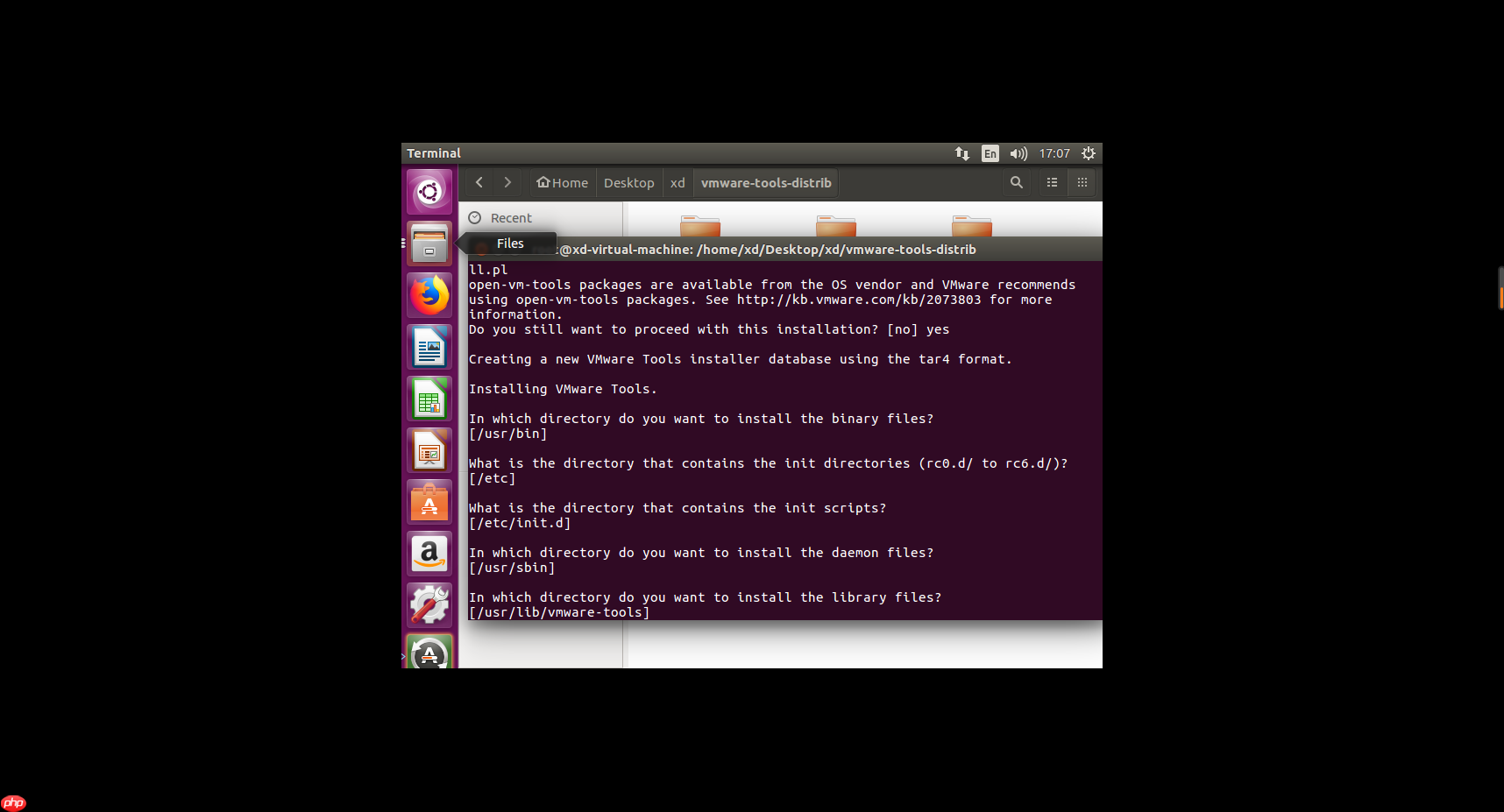Open System Settings from the launcher
The width and height of the screenshot is (1504, 812).
(x=429, y=604)
